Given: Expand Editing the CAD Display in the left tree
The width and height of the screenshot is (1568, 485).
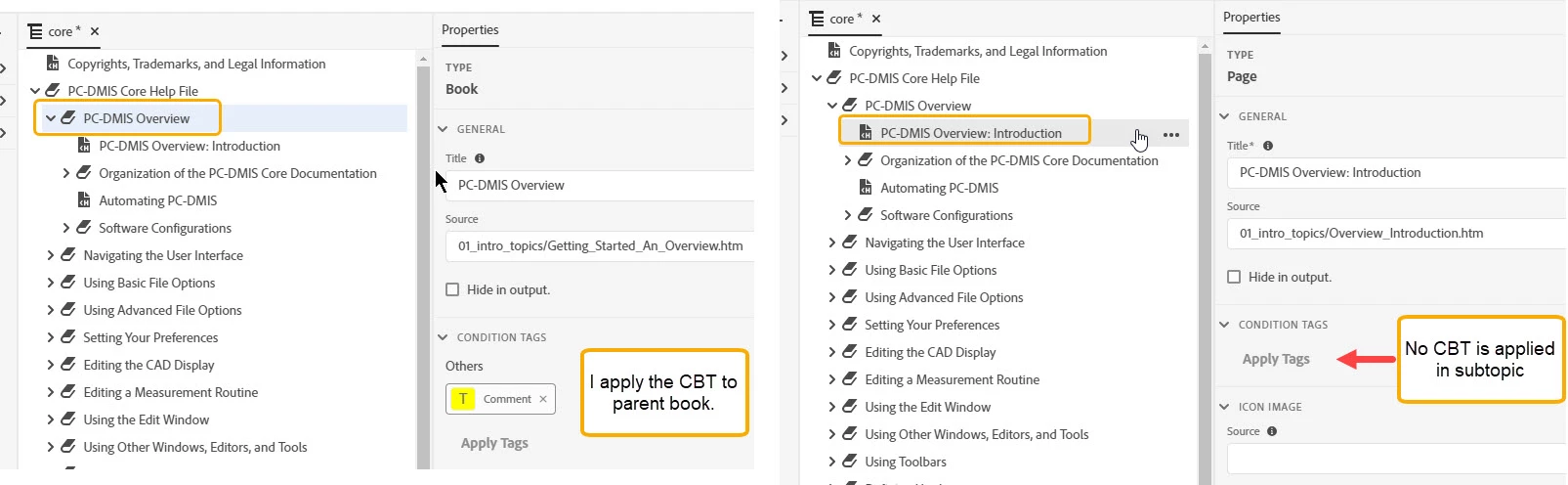Looking at the screenshot, I should coord(51,365).
